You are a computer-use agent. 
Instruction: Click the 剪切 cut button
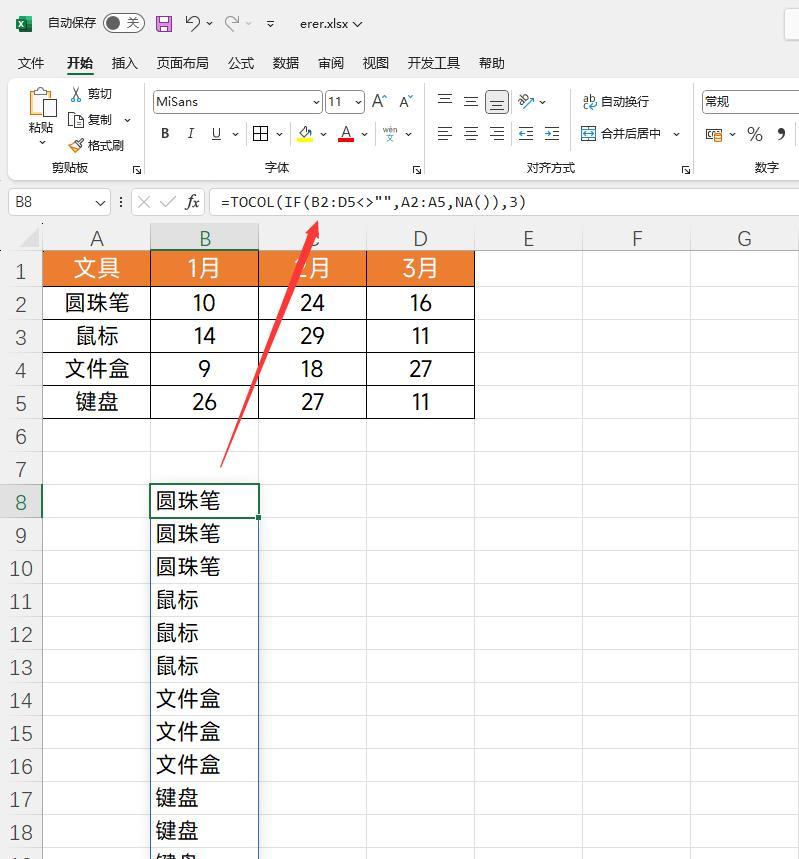pos(91,94)
